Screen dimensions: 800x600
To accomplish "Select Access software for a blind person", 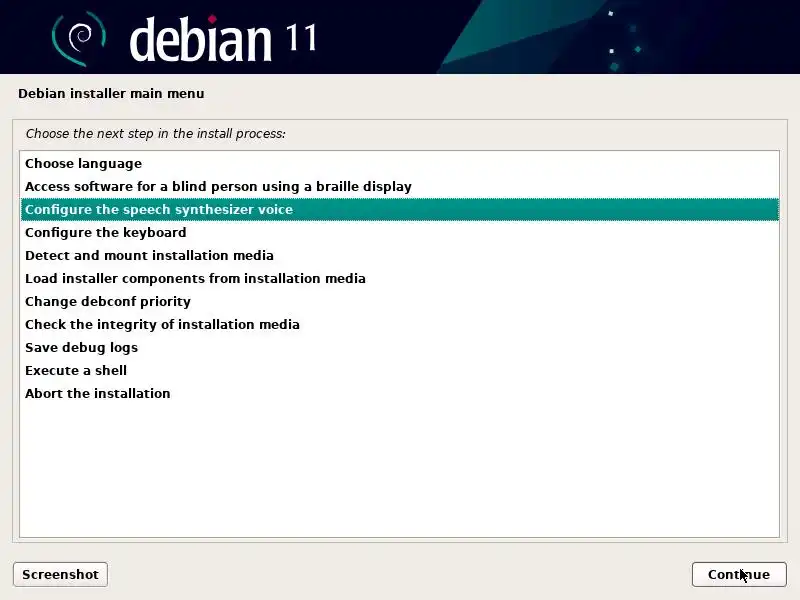I will point(400,186).
